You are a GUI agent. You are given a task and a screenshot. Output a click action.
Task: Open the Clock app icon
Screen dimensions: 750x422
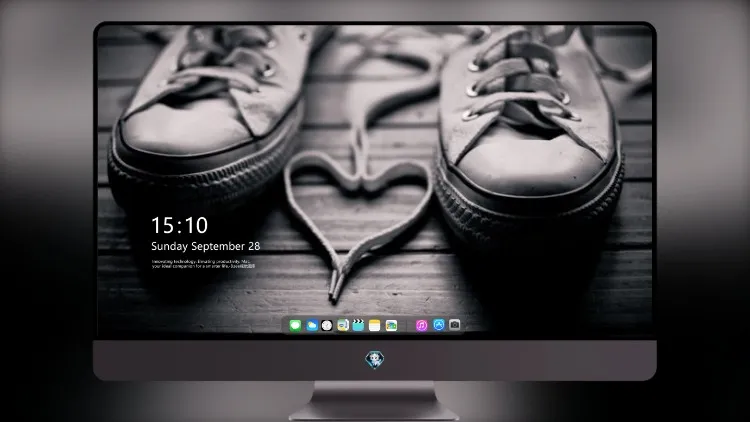pyautogui.click(x=327, y=325)
